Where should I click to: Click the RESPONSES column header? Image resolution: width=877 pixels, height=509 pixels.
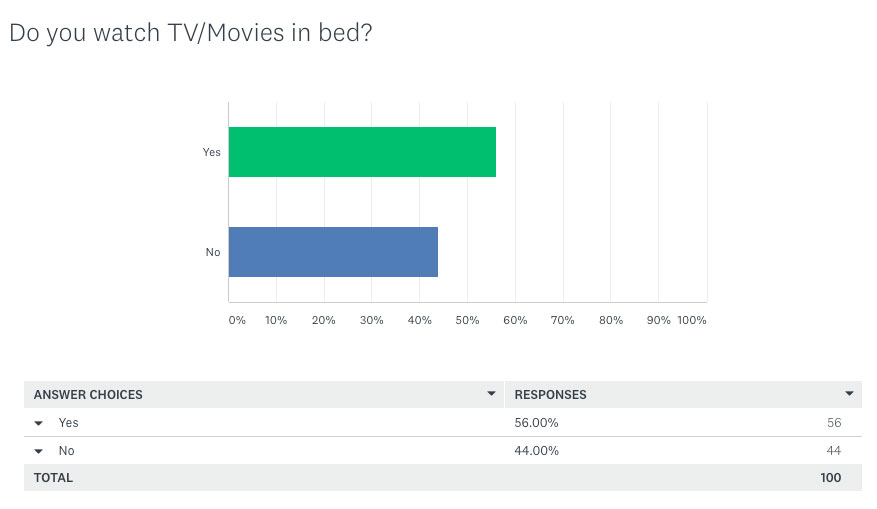click(x=550, y=395)
